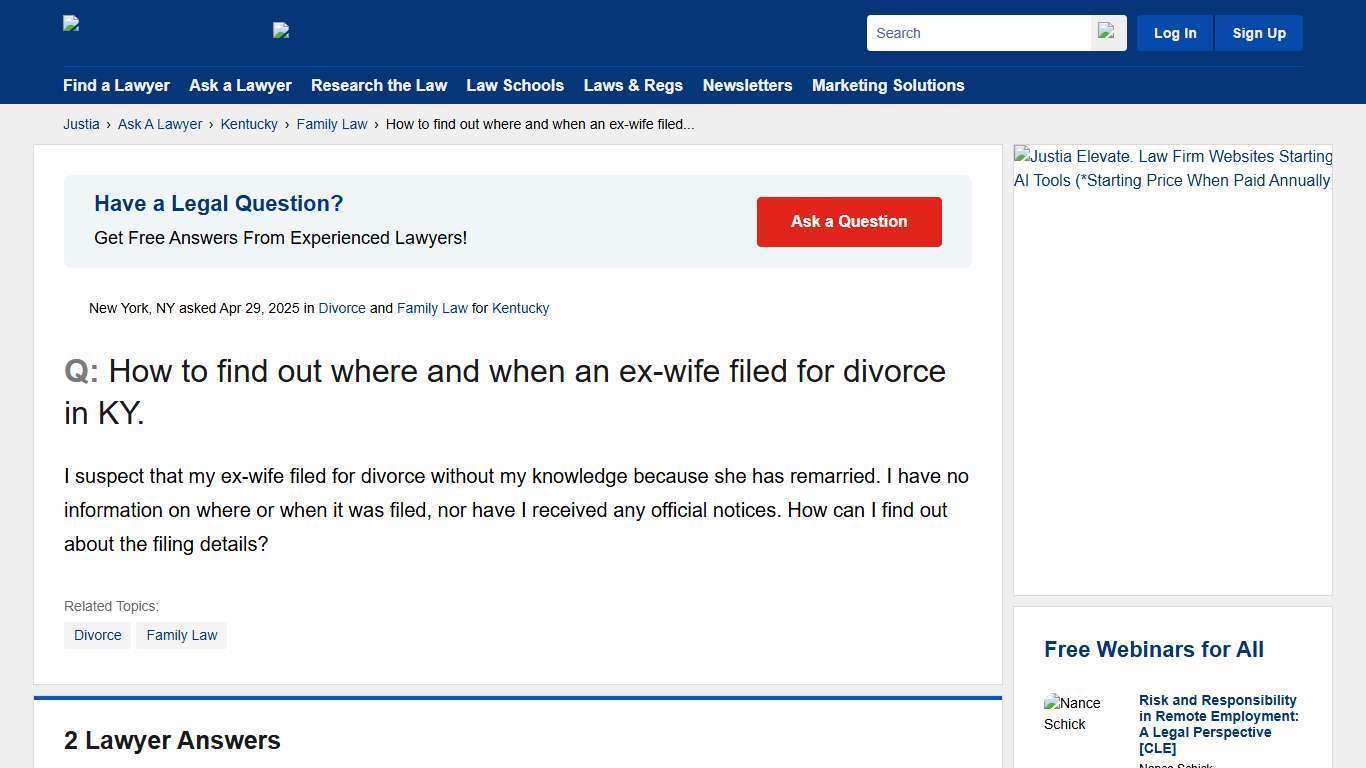1366x768 pixels.
Task: Open the Family Law related topic tag
Action: 181,635
